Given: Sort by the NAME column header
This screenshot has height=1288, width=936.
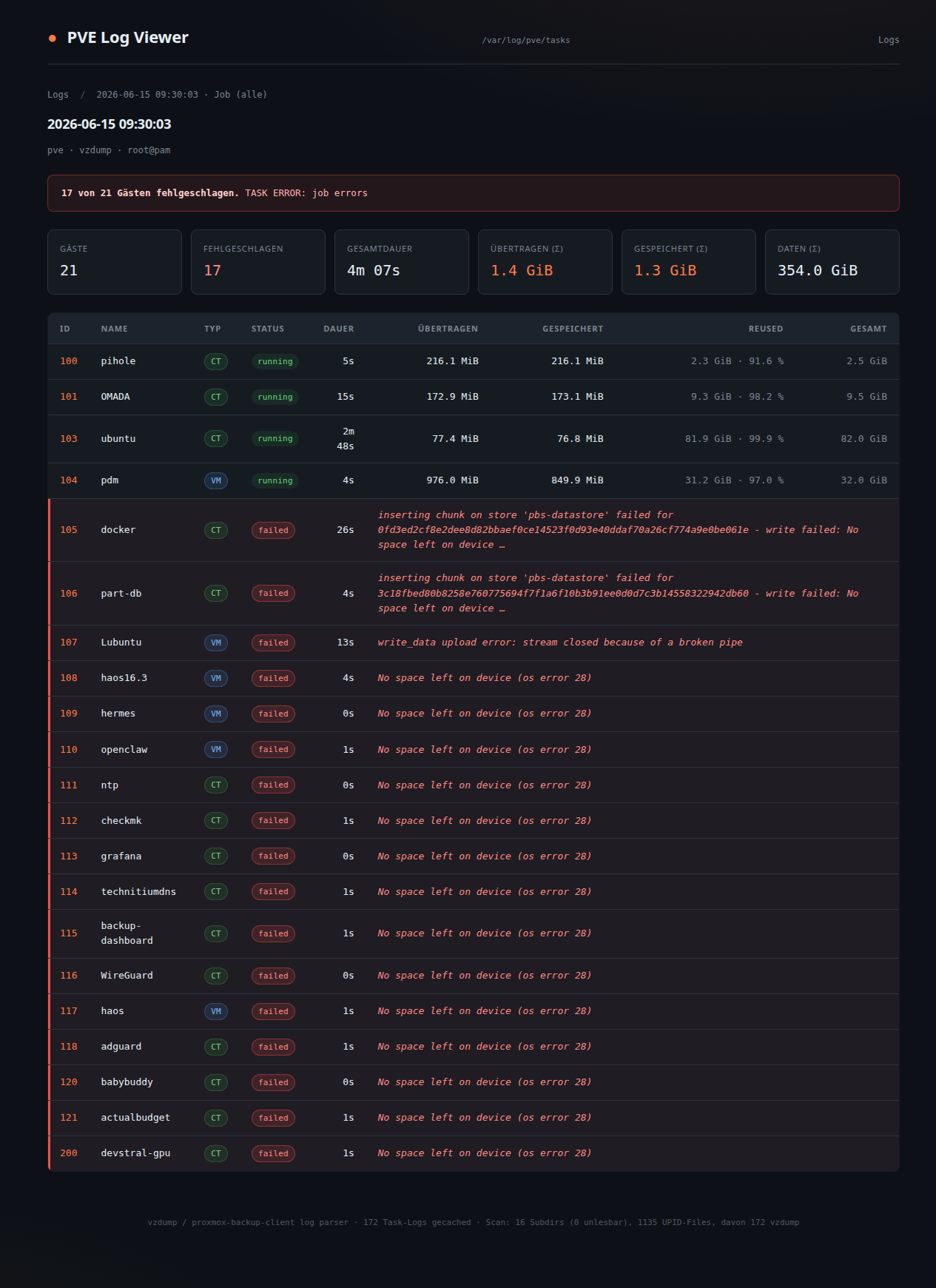Looking at the screenshot, I should (x=114, y=329).
